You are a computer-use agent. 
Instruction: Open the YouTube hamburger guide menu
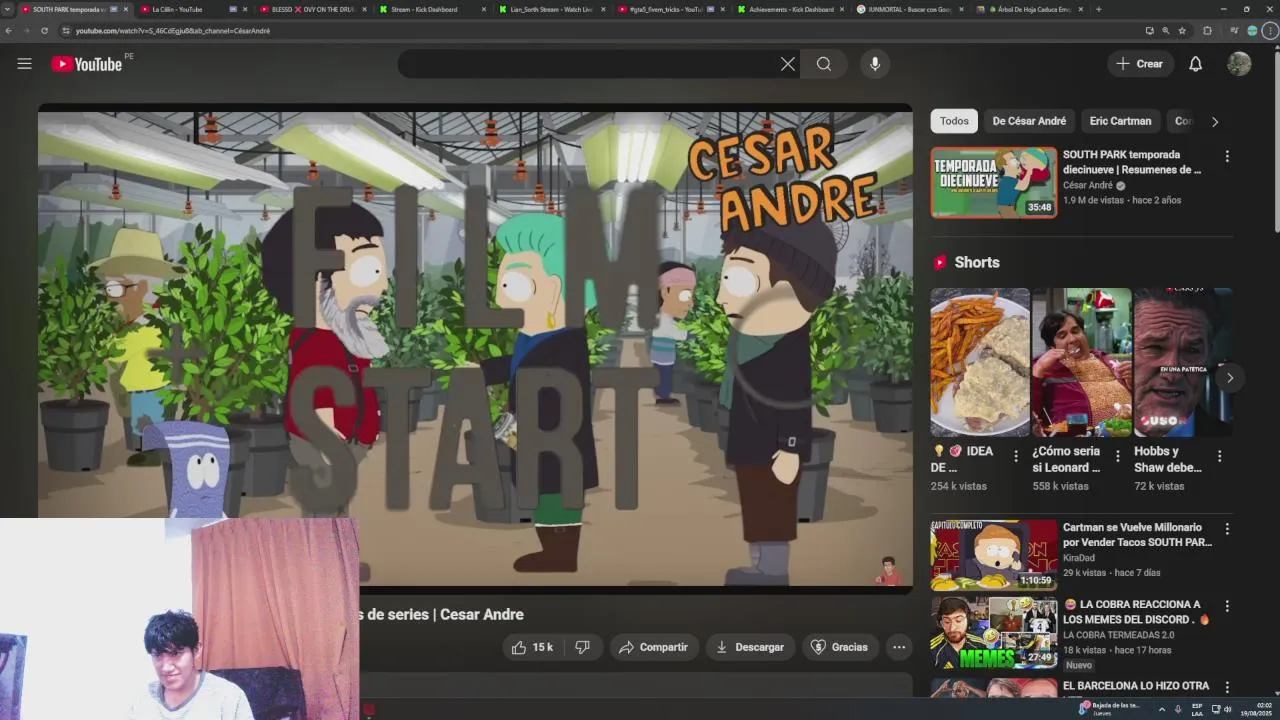click(24, 64)
